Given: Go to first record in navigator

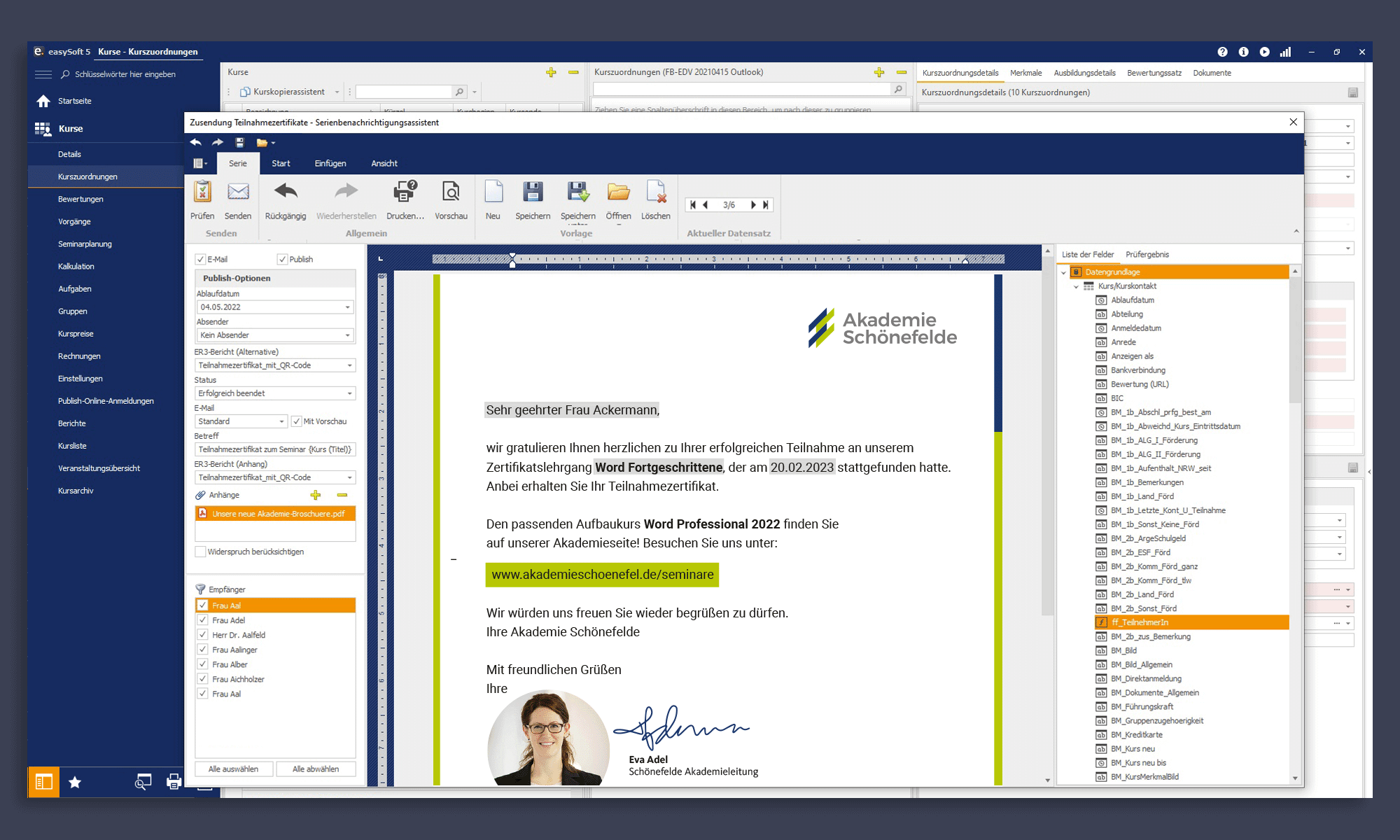Looking at the screenshot, I should 692,205.
